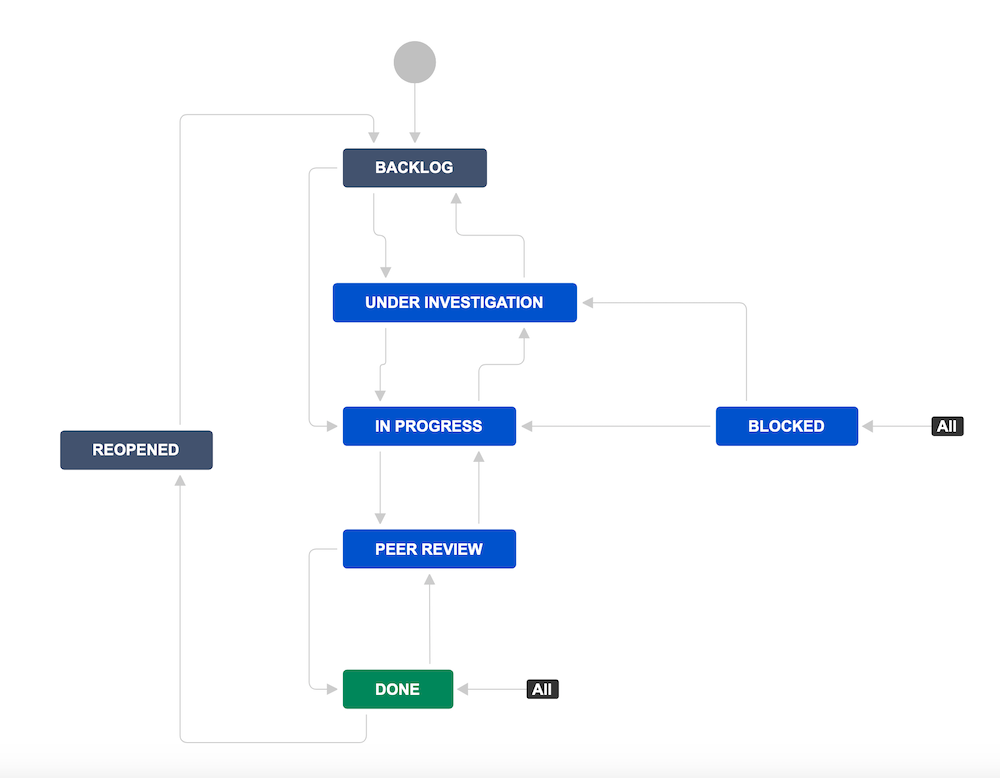Select the REOPENED status node
The image size is (1000, 778).
coord(136,449)
